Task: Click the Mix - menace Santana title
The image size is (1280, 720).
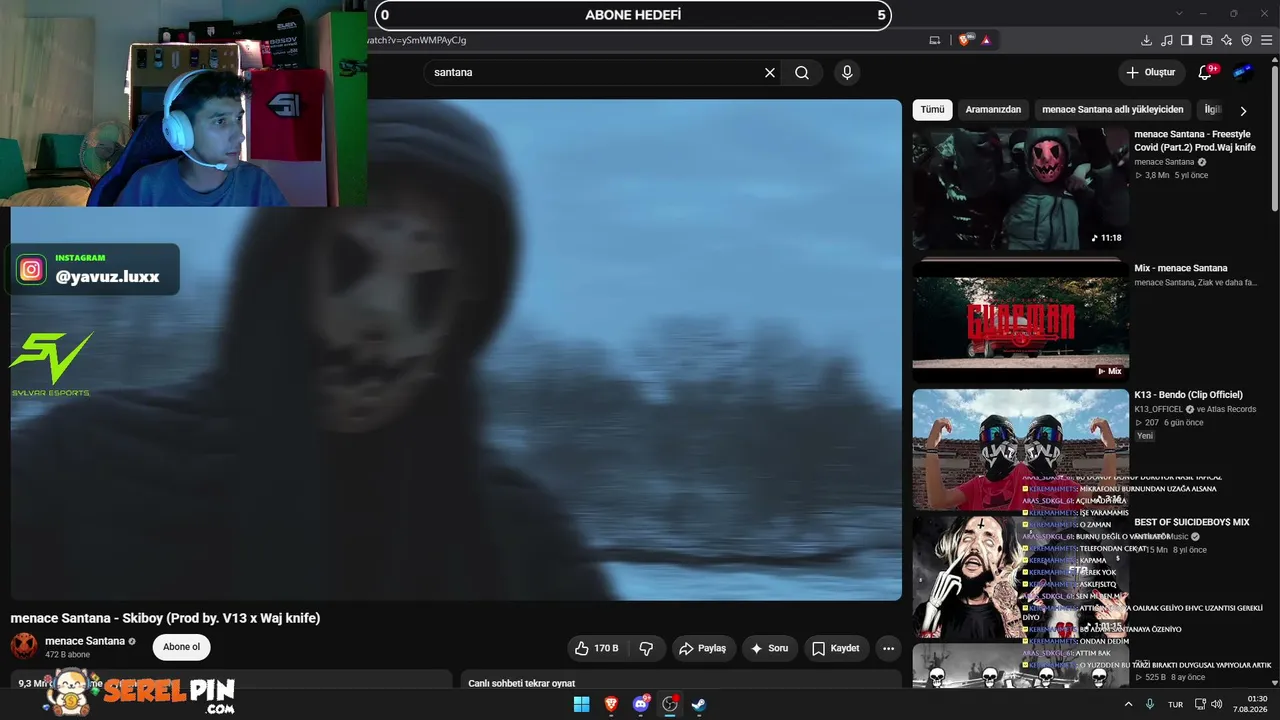Action: coord(1181,268)
